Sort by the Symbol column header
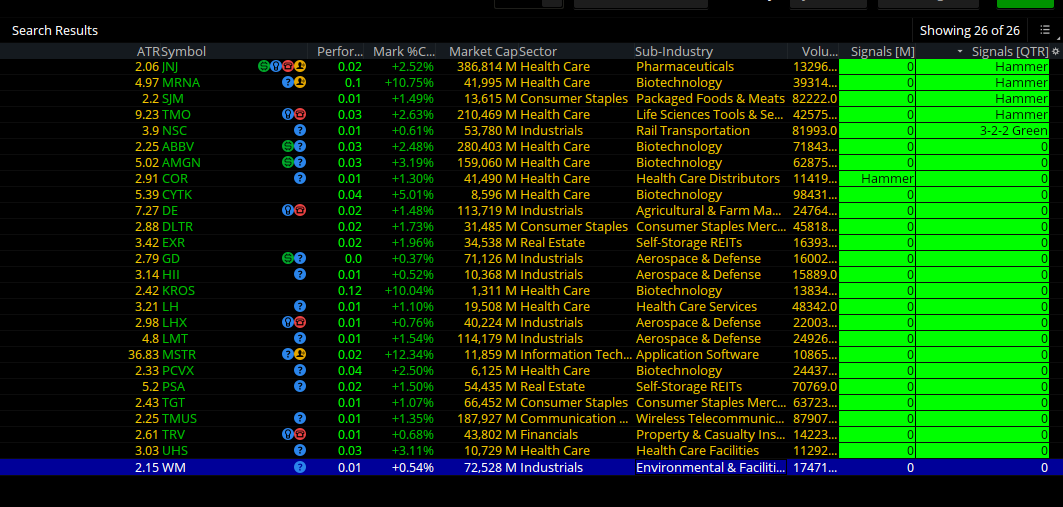Viewport: 1063px width, 507px height. click(183, 52)
